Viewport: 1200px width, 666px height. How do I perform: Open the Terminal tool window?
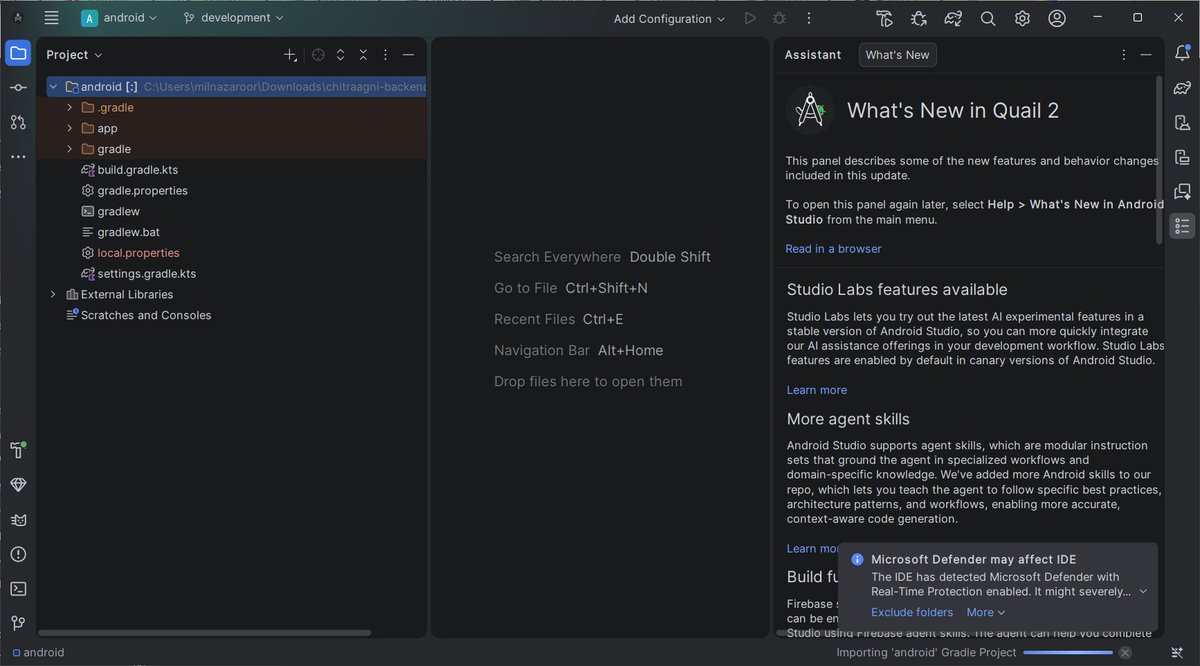pyautogui.click(x=18, y=589)
